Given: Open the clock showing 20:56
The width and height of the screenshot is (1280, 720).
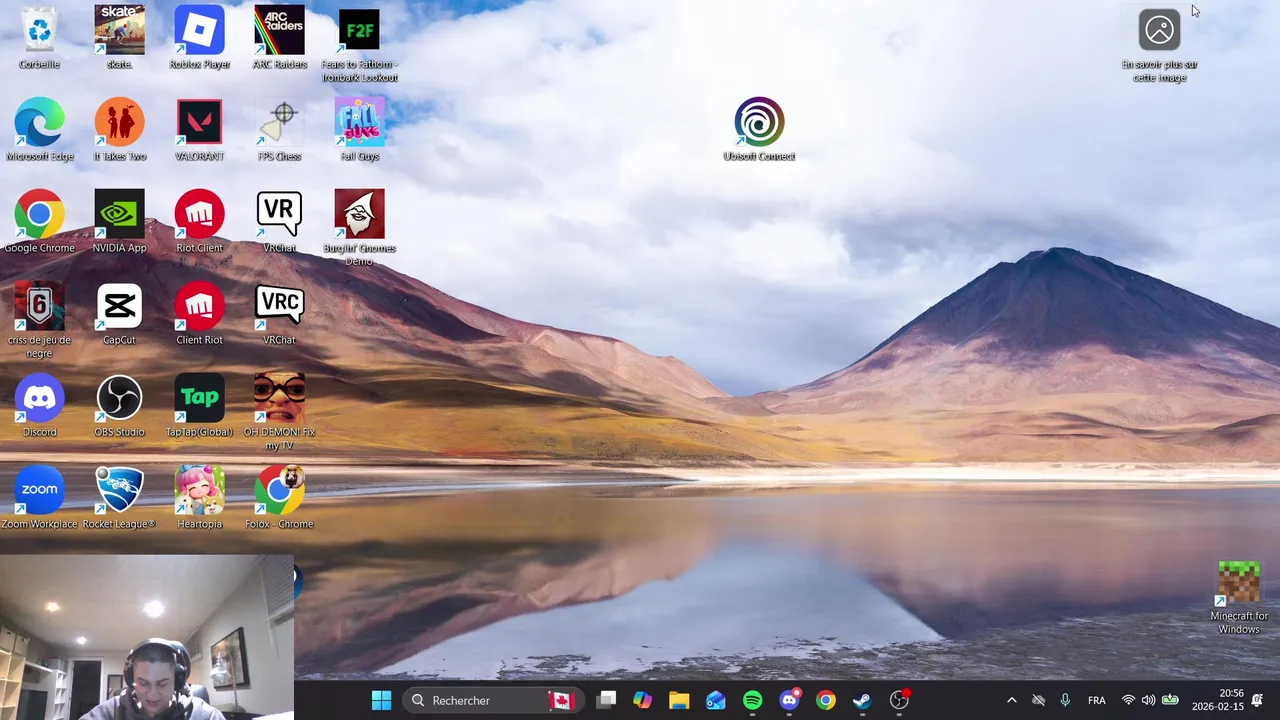Looking at the screenshot, I should [1217, 700].
